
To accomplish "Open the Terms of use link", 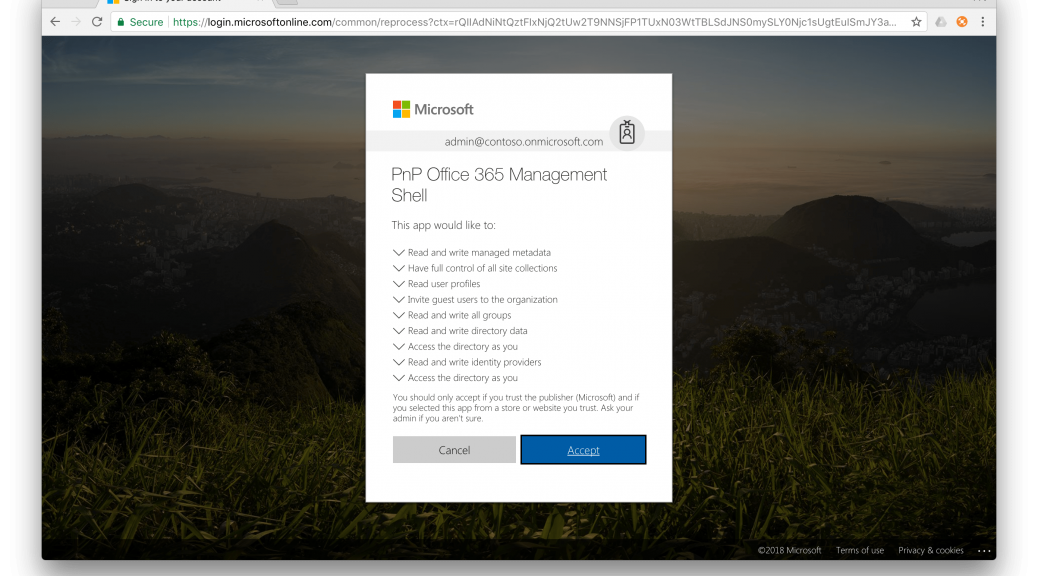I will click(x=859, y=551).
